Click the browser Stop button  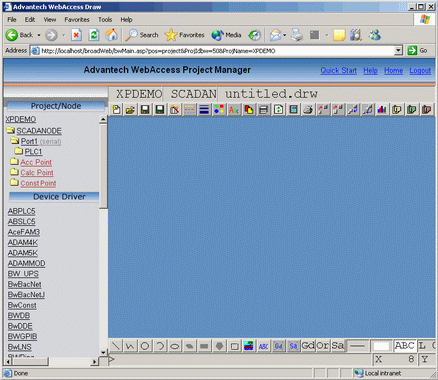[76, 35]
